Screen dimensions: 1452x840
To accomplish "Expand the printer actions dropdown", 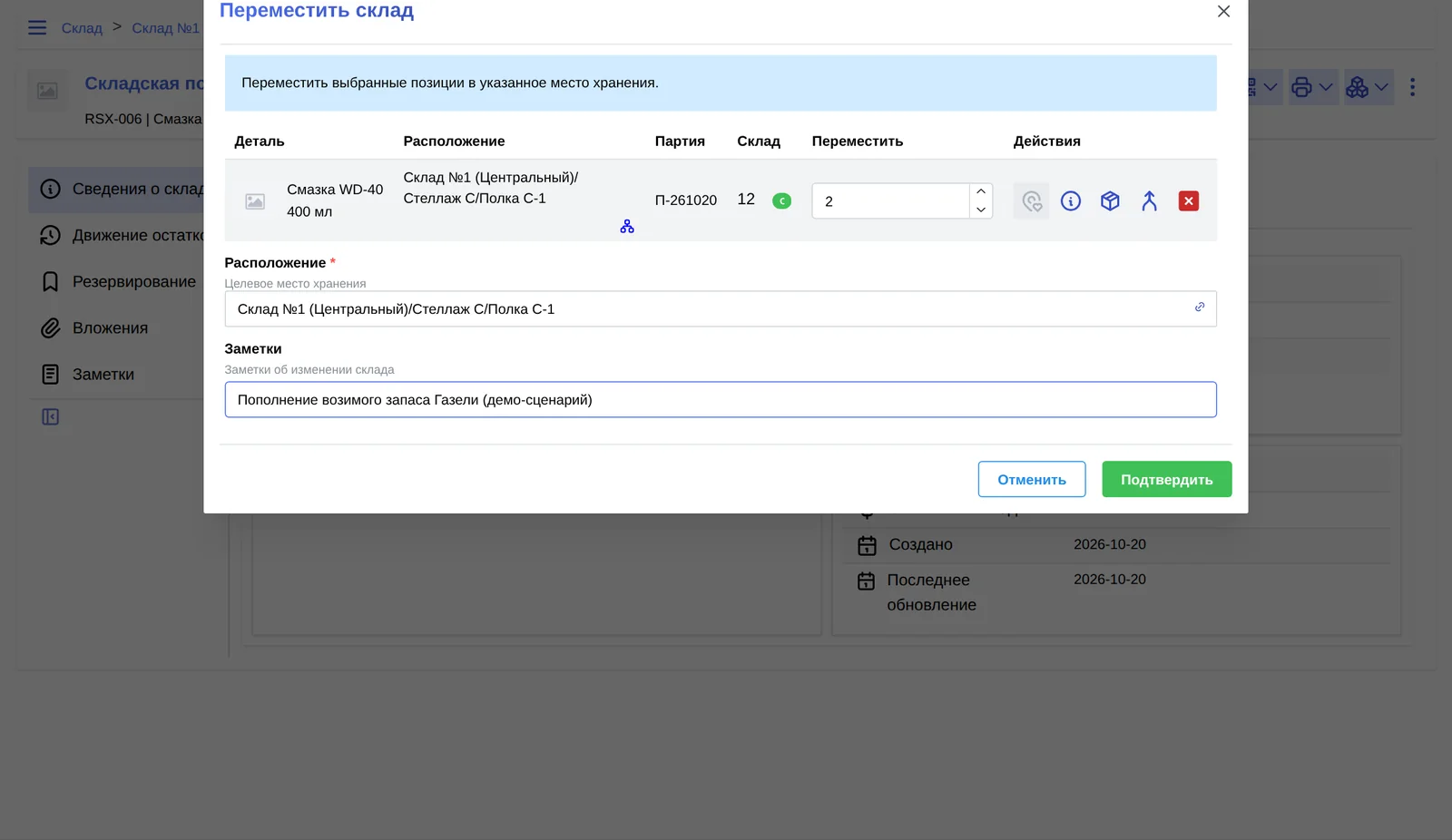I will pyautogui.click(x=1313, y=87).
